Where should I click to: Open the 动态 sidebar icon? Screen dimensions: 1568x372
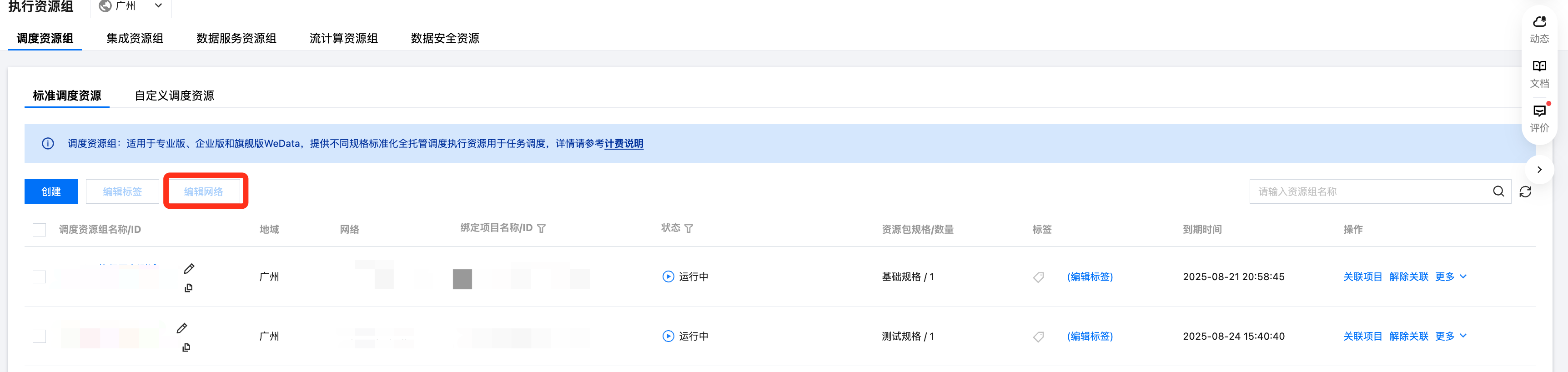(1539, 29)
